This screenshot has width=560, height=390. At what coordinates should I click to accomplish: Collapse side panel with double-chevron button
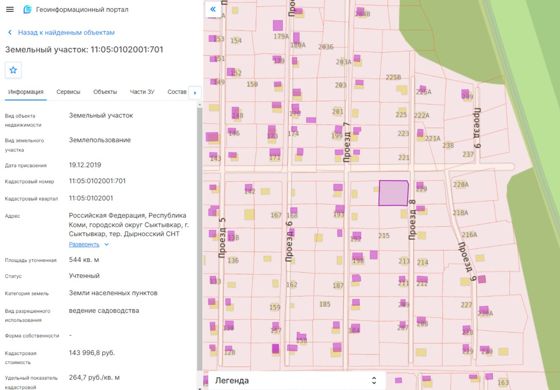[x=213, y=9]
